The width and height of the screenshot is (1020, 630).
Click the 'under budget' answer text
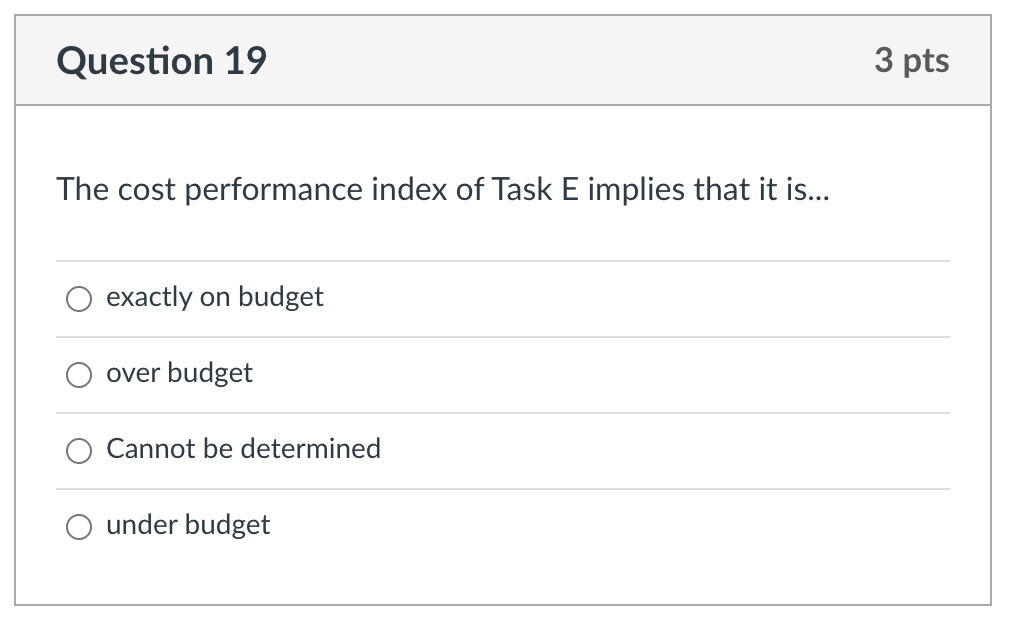pyautogui.click(x=188, y=525)
